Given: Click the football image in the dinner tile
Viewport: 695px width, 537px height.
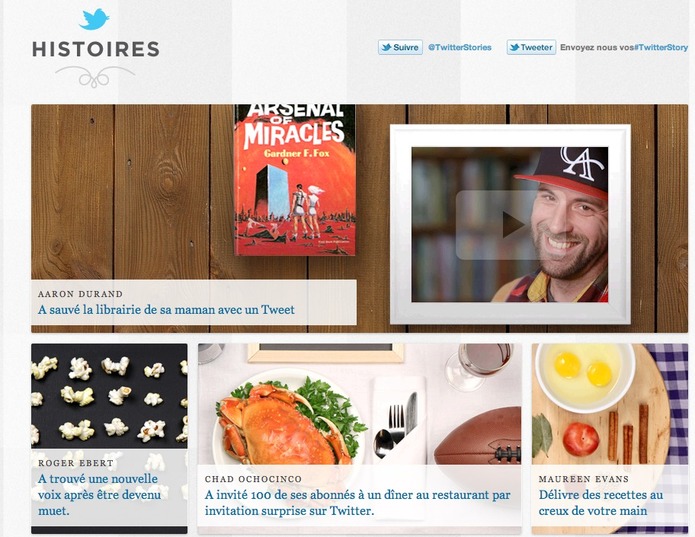Looking at the screenshot, I should click(x=478, y=437).
